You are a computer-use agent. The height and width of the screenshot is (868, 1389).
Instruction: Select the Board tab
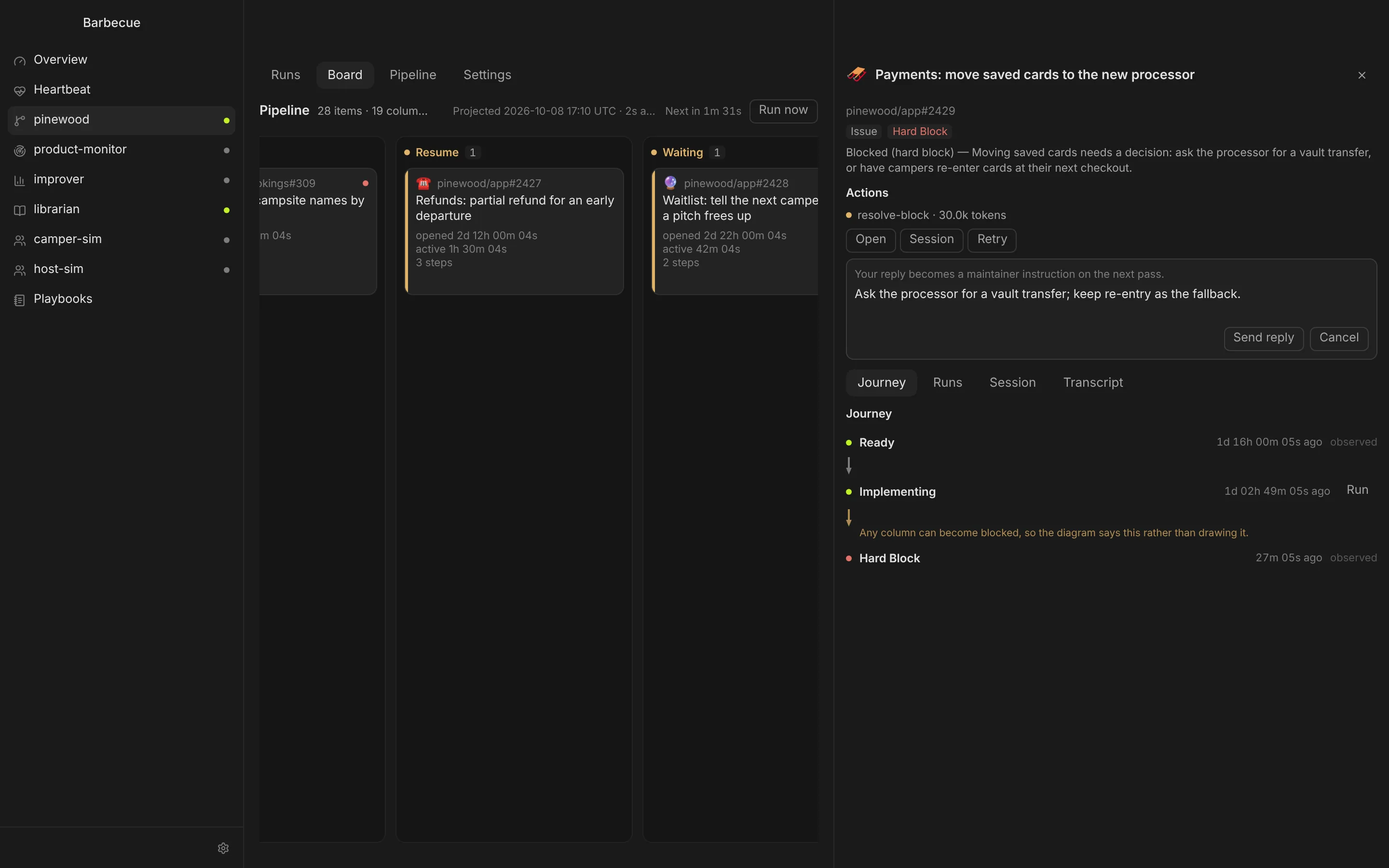point(345,75)
